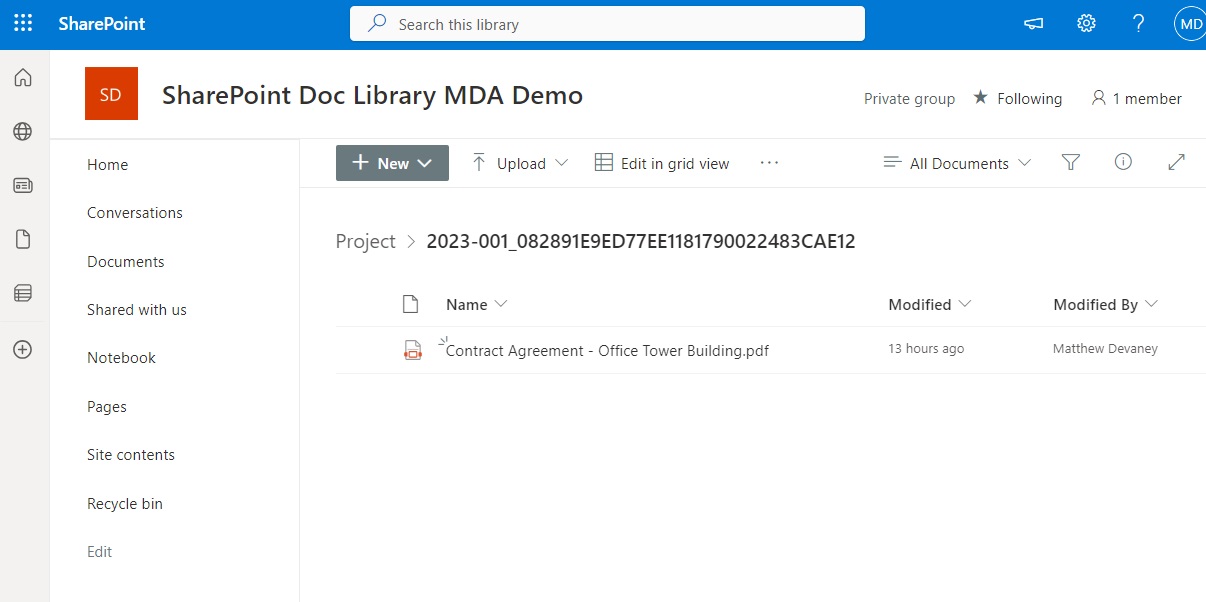Image resolution: width=1206 pixels, height=602 pixels.
Task: Enter focus mode with diagonal arrows icon
Action: [x=1176, y=162]
